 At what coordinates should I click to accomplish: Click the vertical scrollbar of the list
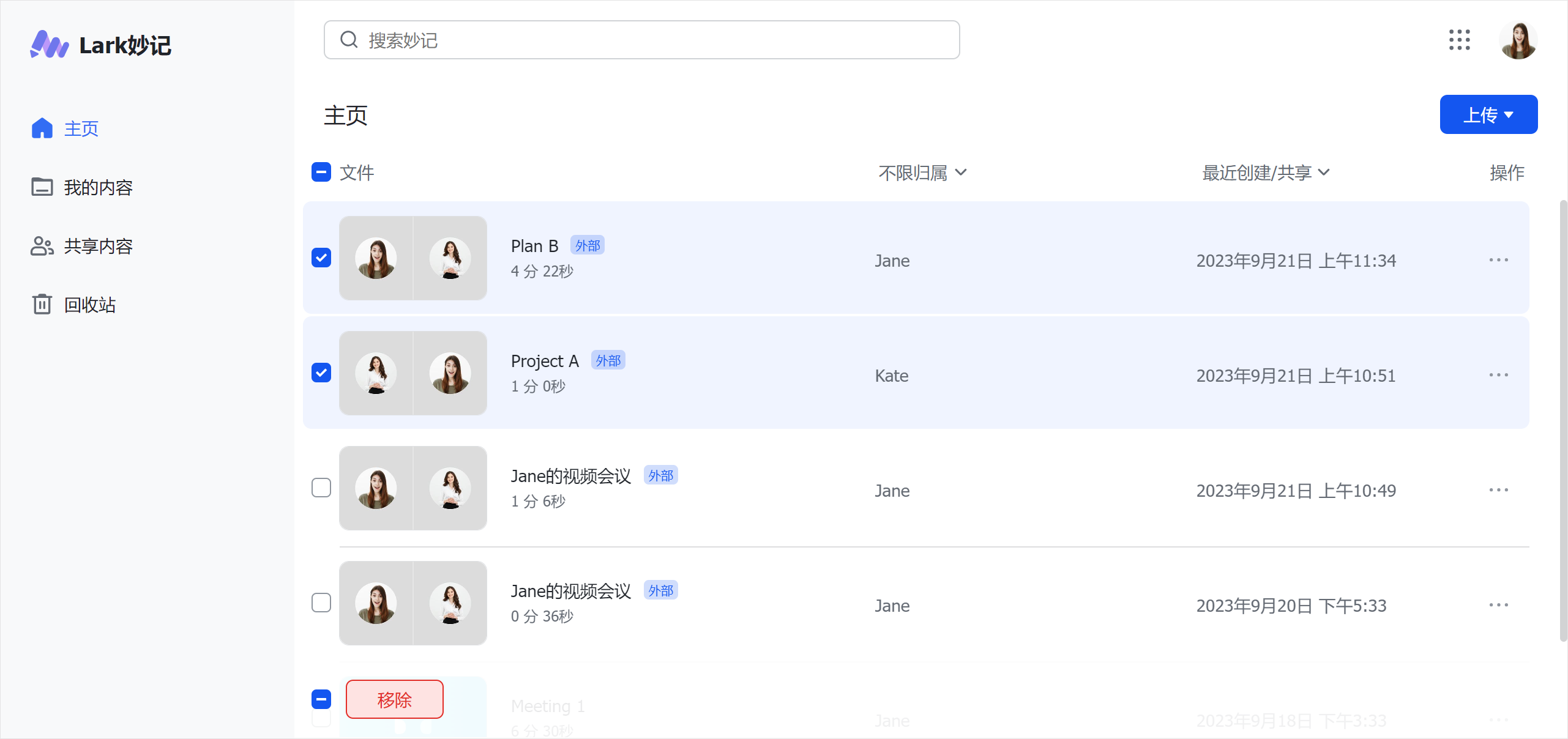pos(1563,421)
